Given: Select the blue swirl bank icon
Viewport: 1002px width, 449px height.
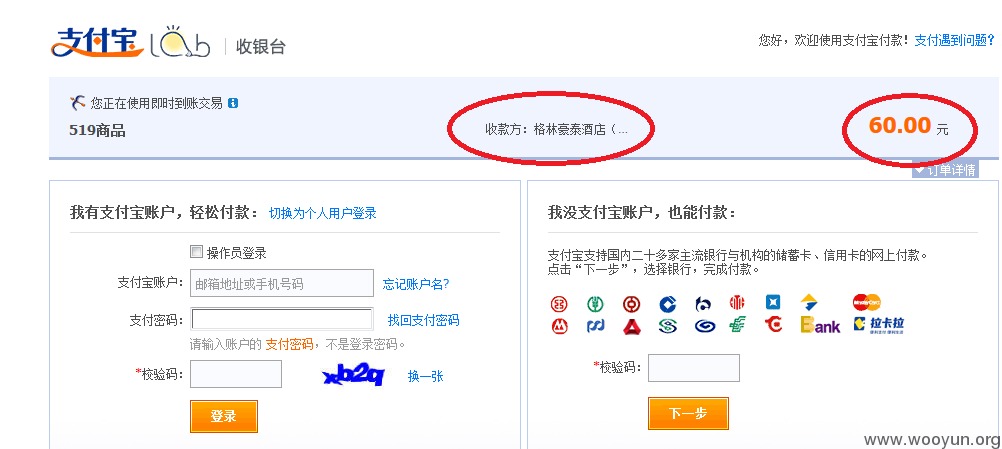Looking at the screenshot, I should (705, 326).
